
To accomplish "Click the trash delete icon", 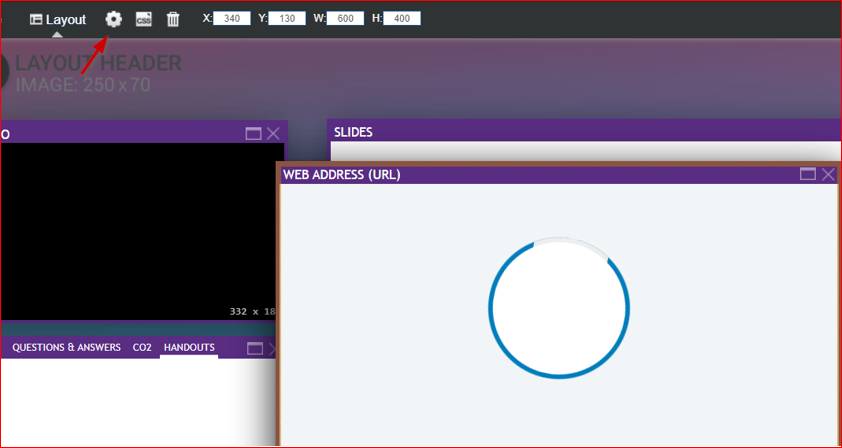I will click(x=173, y=19).
